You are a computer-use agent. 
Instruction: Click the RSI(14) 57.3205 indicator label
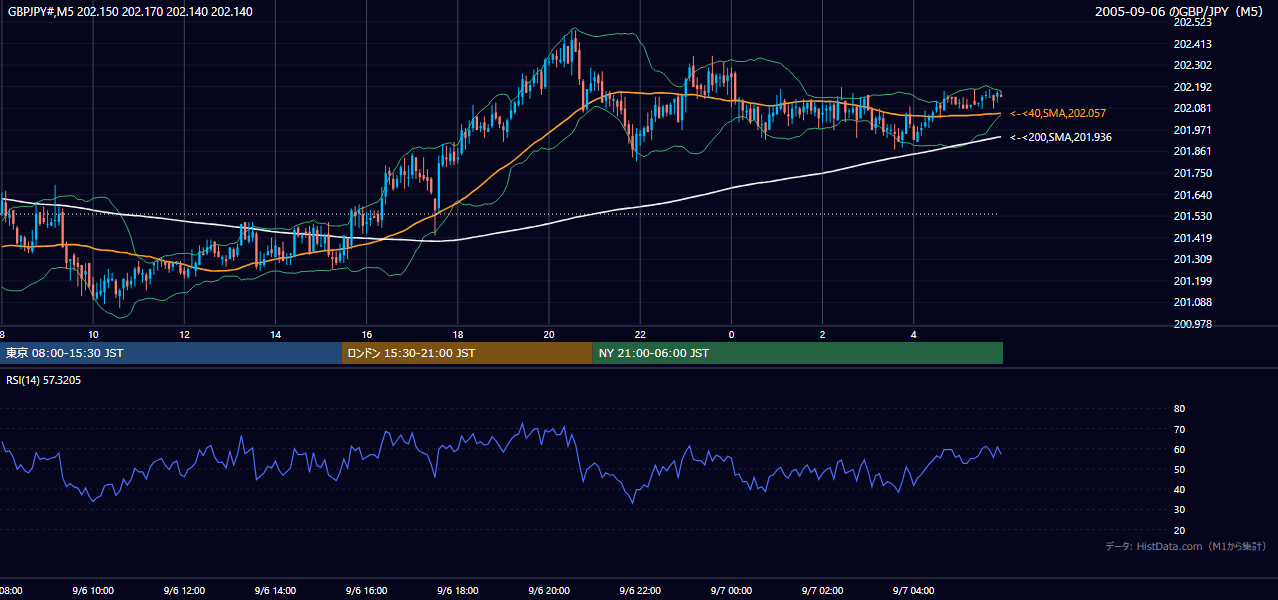point(44,380)
